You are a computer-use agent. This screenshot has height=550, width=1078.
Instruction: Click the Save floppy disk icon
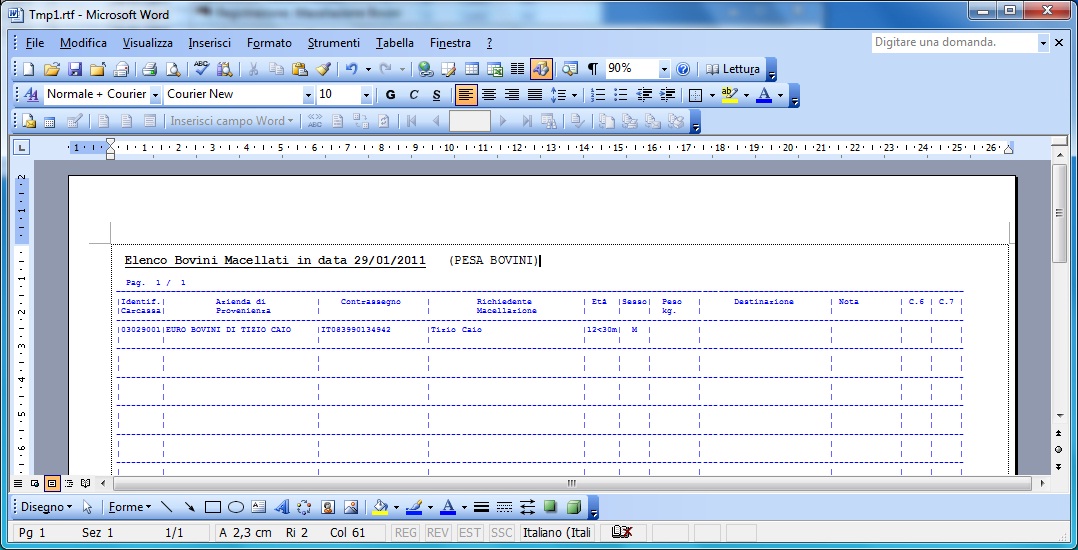point(74,69)
